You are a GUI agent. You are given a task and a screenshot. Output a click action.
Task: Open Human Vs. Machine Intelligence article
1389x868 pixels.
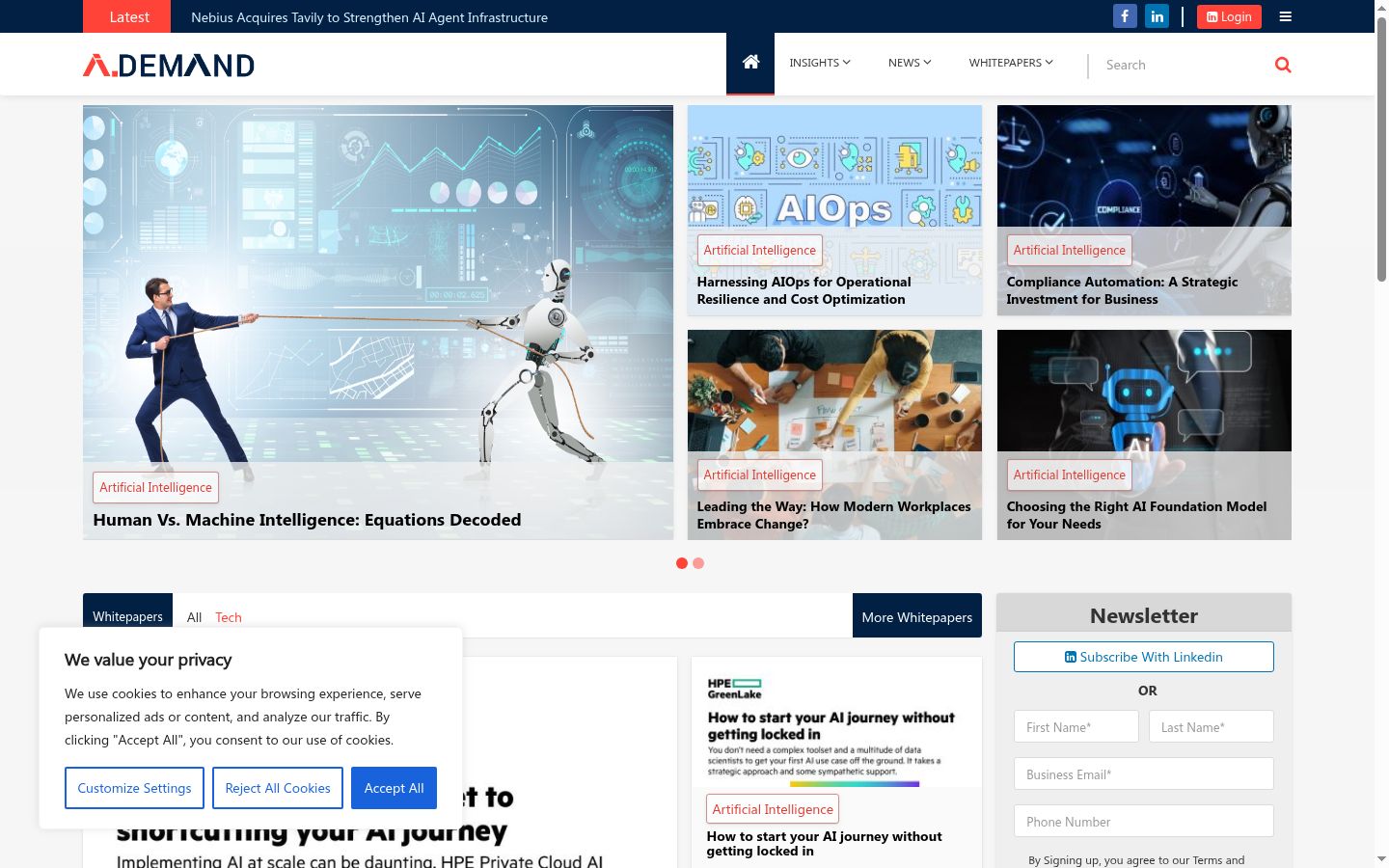(307, 520)
